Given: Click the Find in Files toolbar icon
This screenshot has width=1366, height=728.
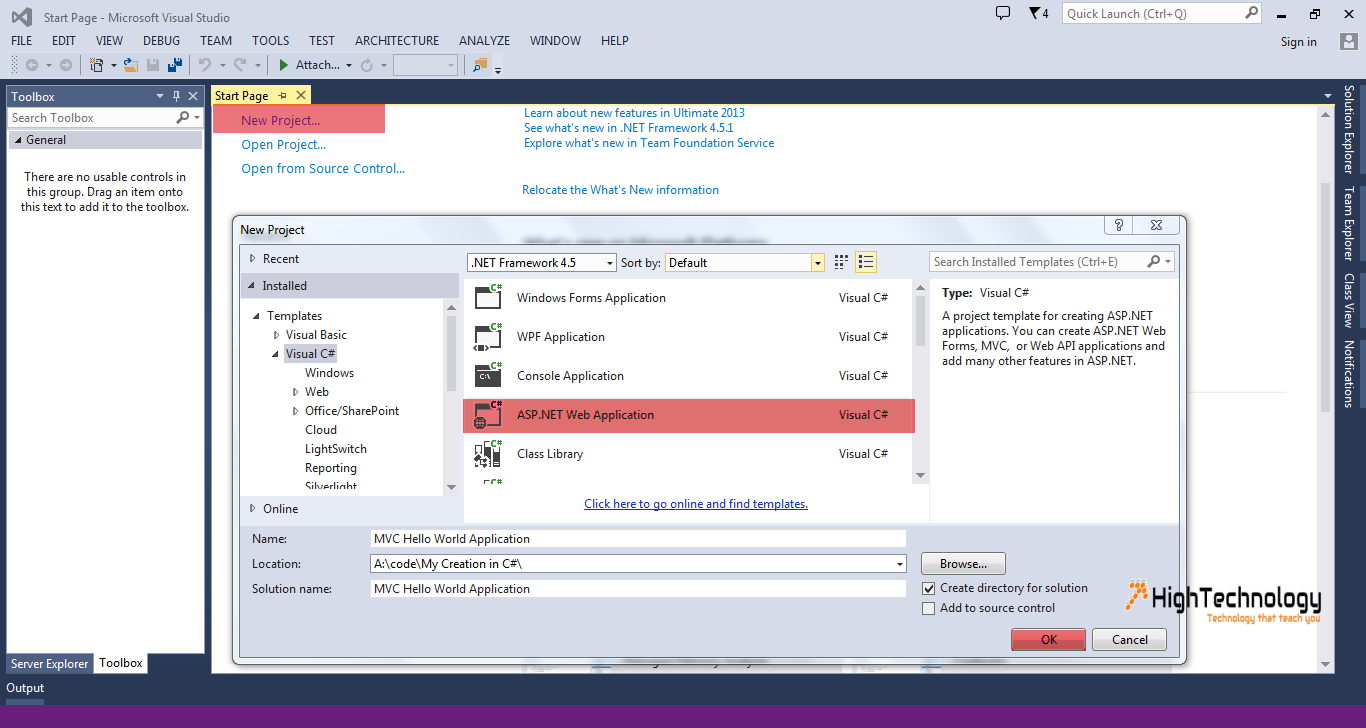Looking at the screenshot, I should pos(480,65).
